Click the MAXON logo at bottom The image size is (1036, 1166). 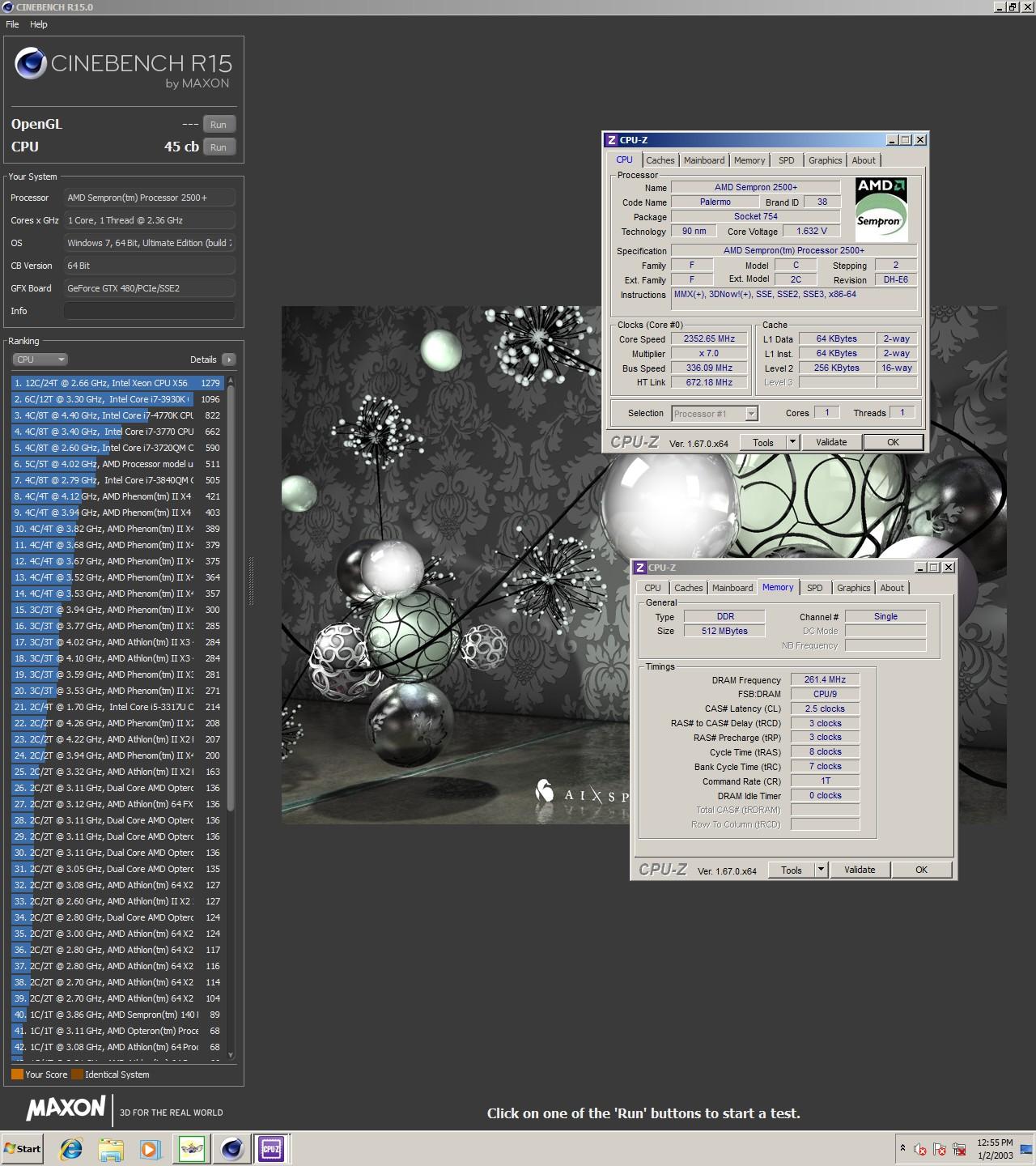pyautogui.click(x=66, y=1108)
